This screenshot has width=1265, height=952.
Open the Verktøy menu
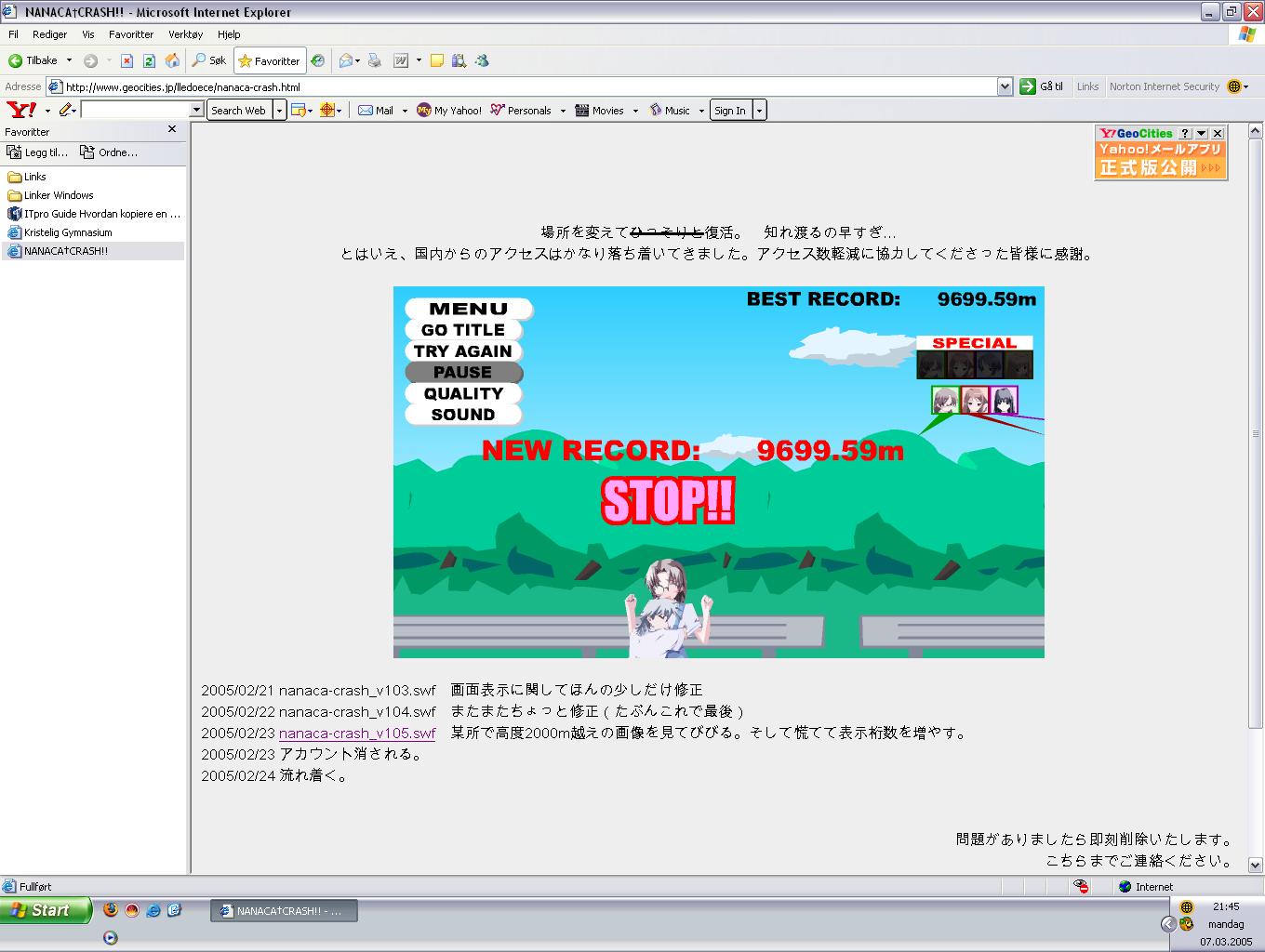pyautogui.click(x=185, y=34)
